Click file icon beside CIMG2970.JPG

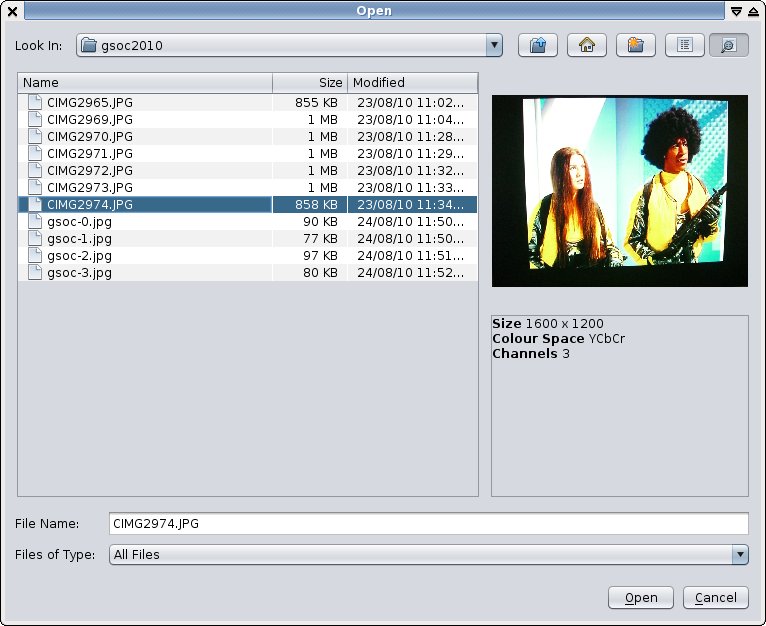point(35,136)
